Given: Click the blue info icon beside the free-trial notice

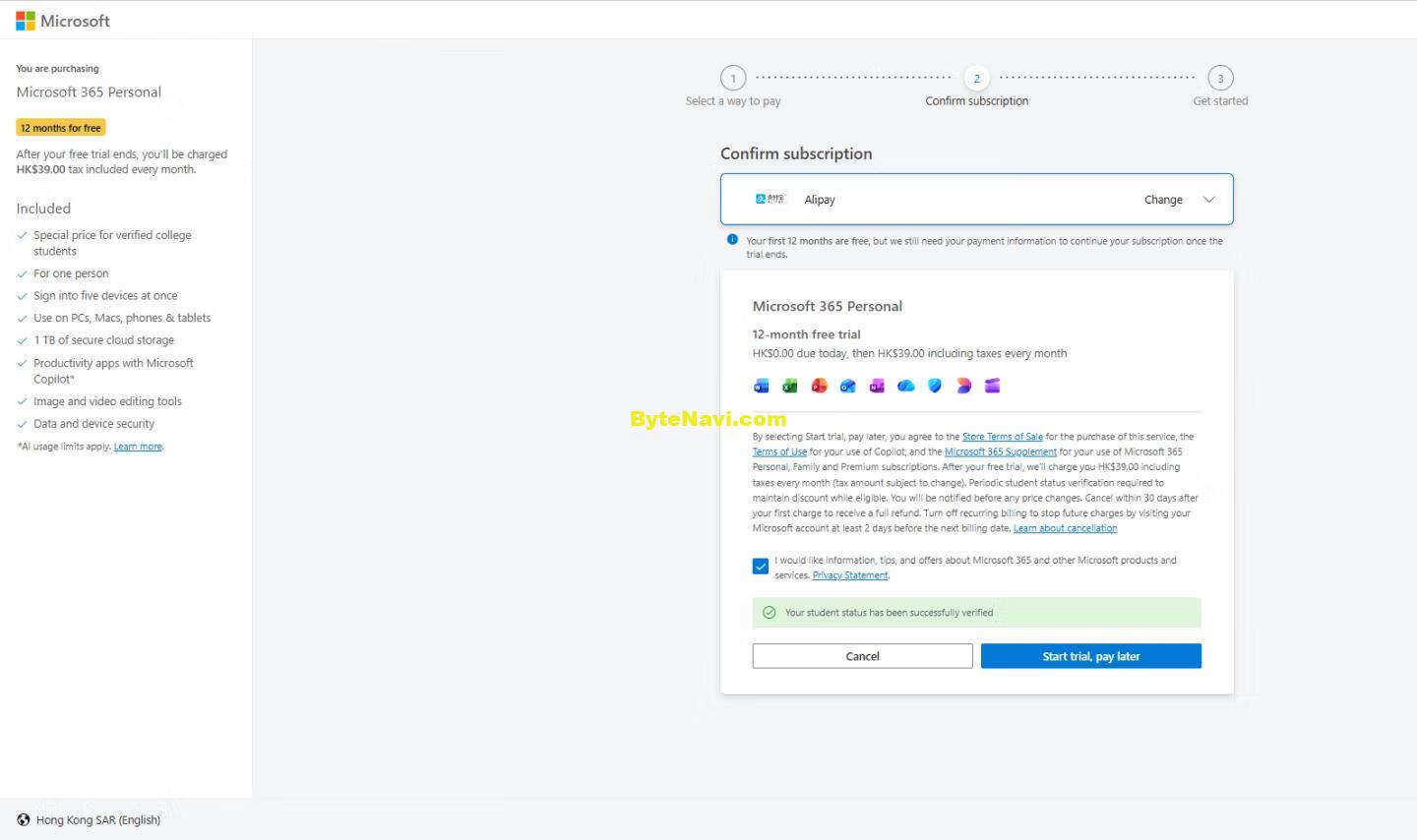Looking at the screenshot, I should point(732,239).
